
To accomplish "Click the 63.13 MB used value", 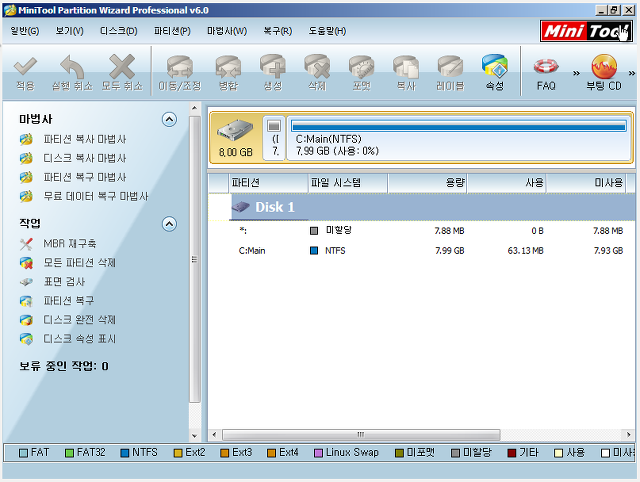I will tap(525, 251).
